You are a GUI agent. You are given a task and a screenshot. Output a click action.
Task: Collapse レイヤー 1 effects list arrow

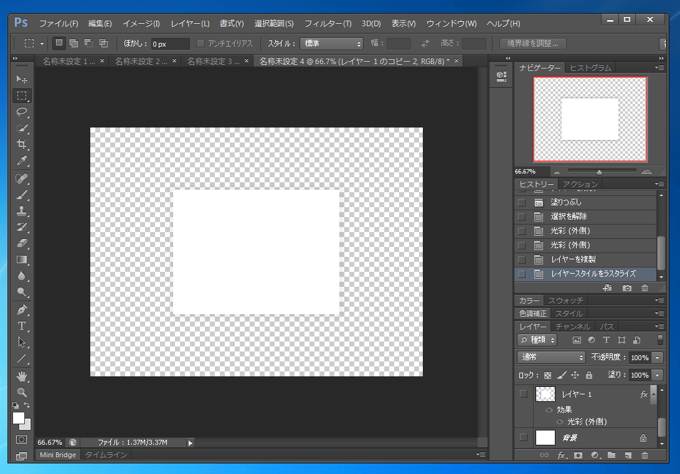[654, 394]
